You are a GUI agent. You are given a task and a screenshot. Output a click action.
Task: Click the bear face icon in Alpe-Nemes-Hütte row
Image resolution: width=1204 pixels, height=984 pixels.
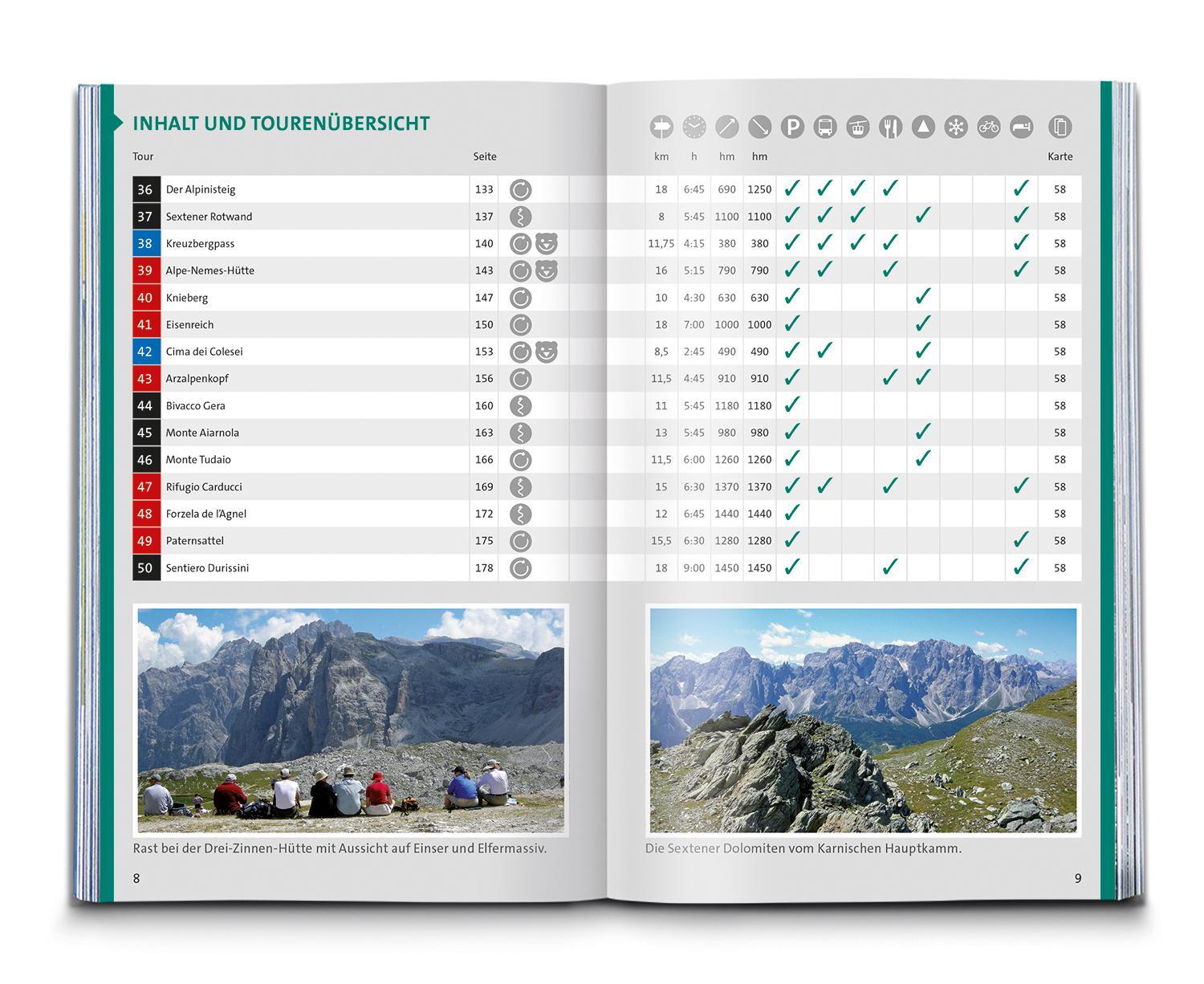coord(547,271)
